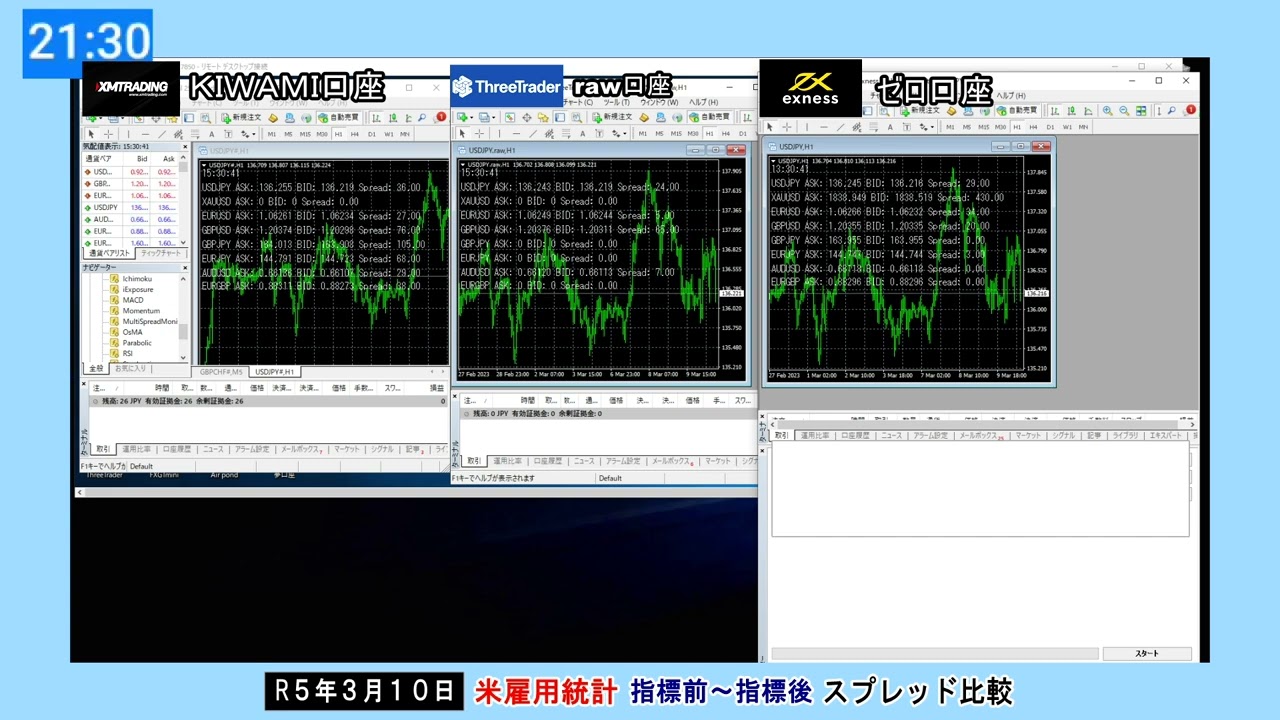Toggle 自動売買 auto trading in XM window
Image resolution: width=1280 pixels, height=720 pixels.
coord(339,117)
